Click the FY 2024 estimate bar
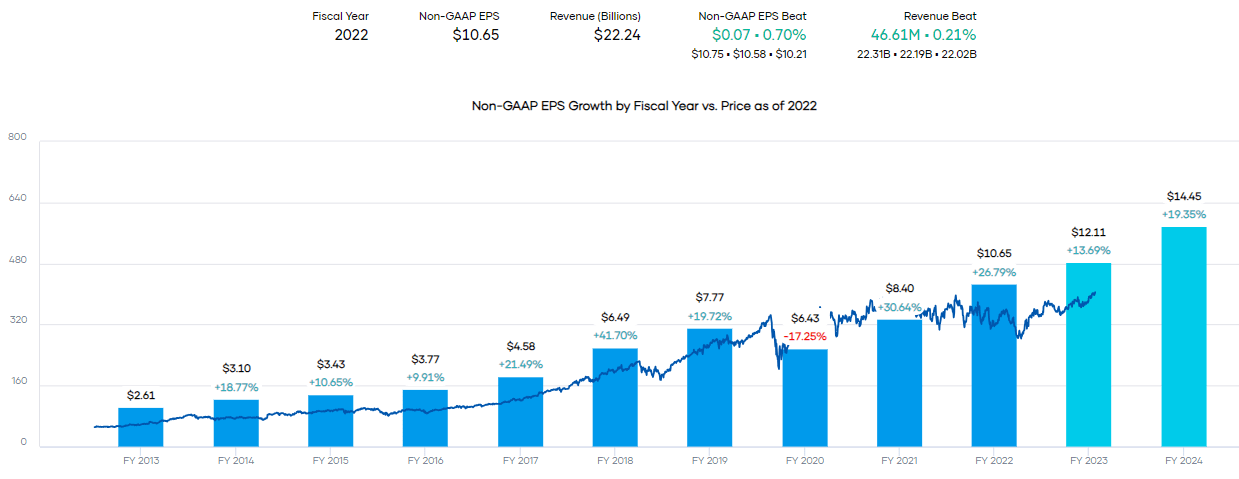1239x479 pixels. pyautogui.click(x=1183, y=337)
